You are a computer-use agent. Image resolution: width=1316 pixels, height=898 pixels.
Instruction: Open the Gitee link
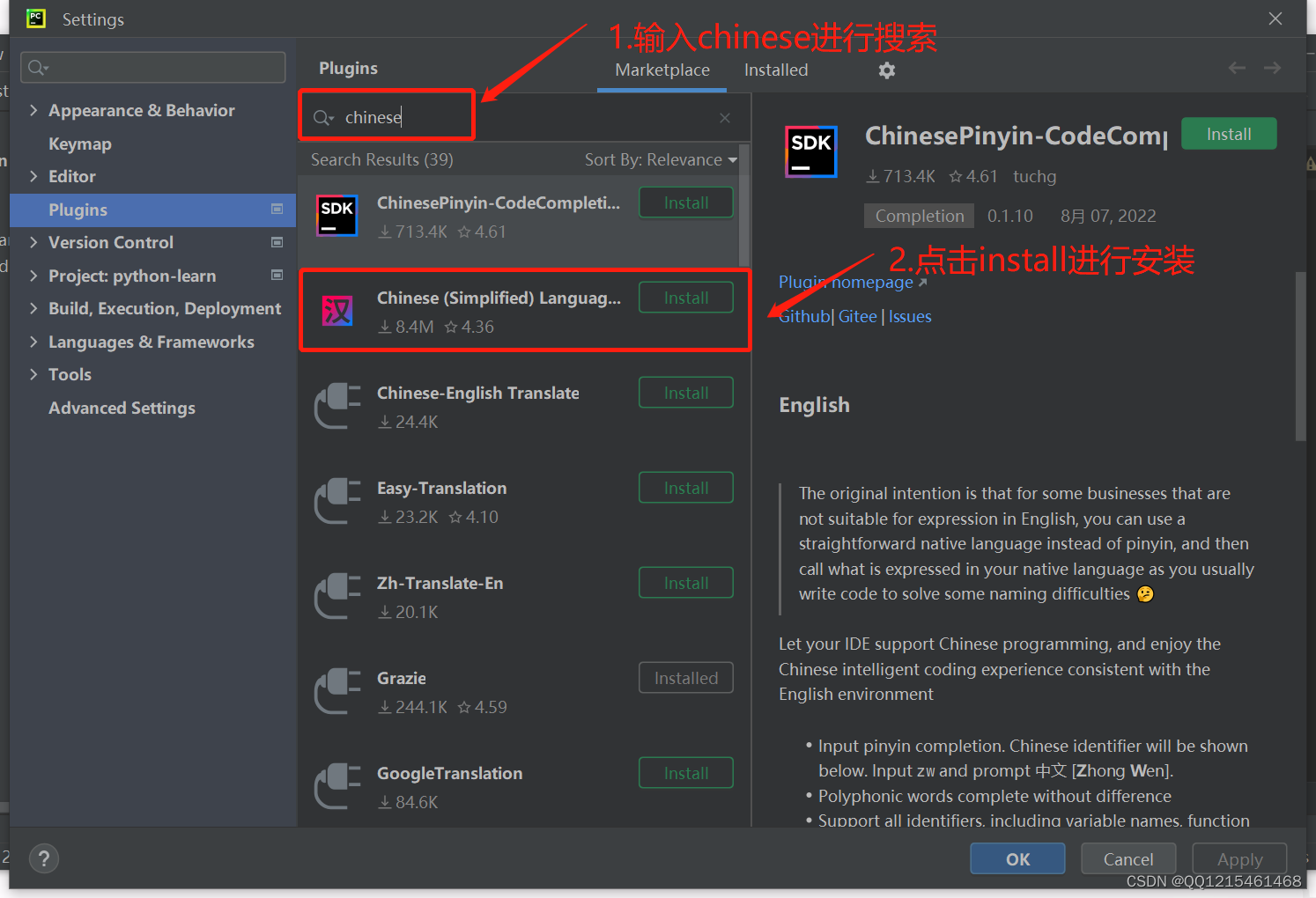click(x=857, y=316)
